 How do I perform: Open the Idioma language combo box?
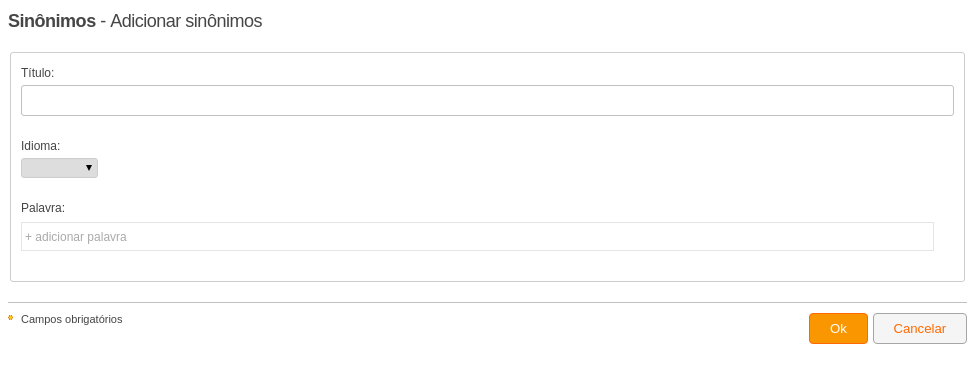(60, 168)
